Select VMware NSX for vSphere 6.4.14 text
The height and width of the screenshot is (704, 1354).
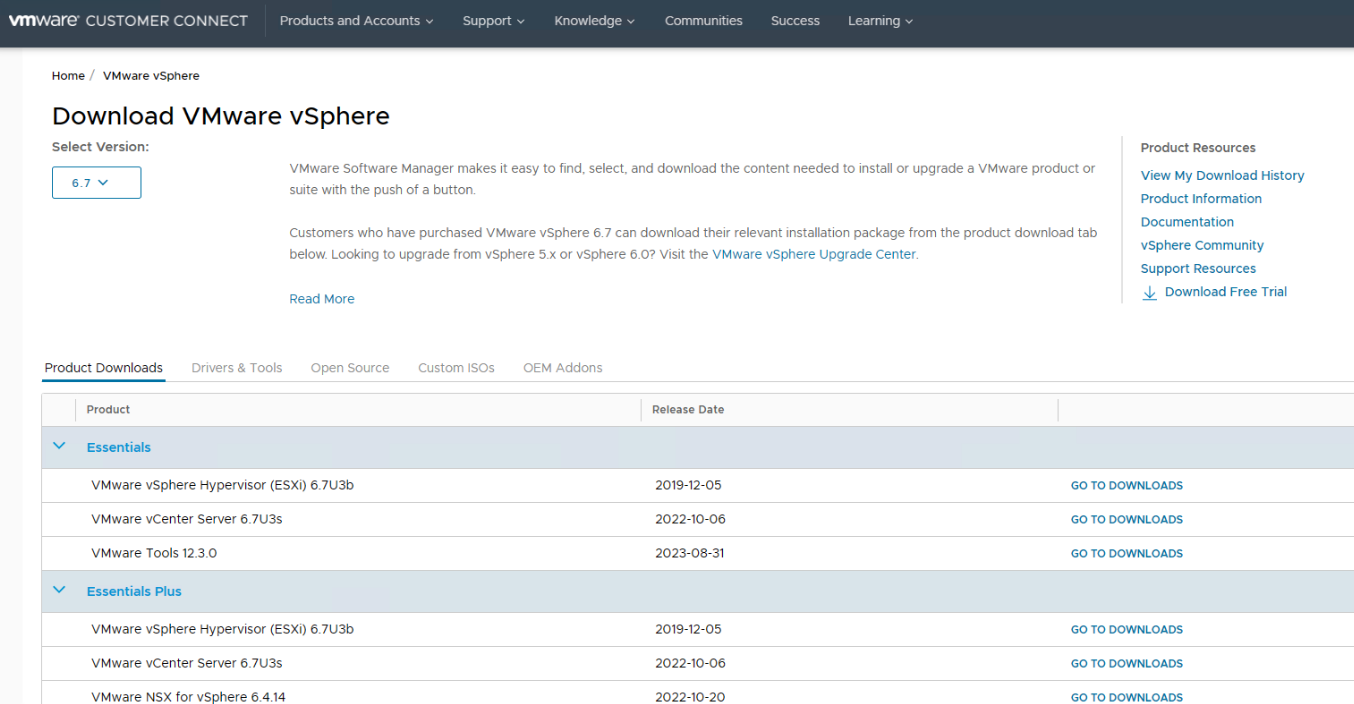188,697
